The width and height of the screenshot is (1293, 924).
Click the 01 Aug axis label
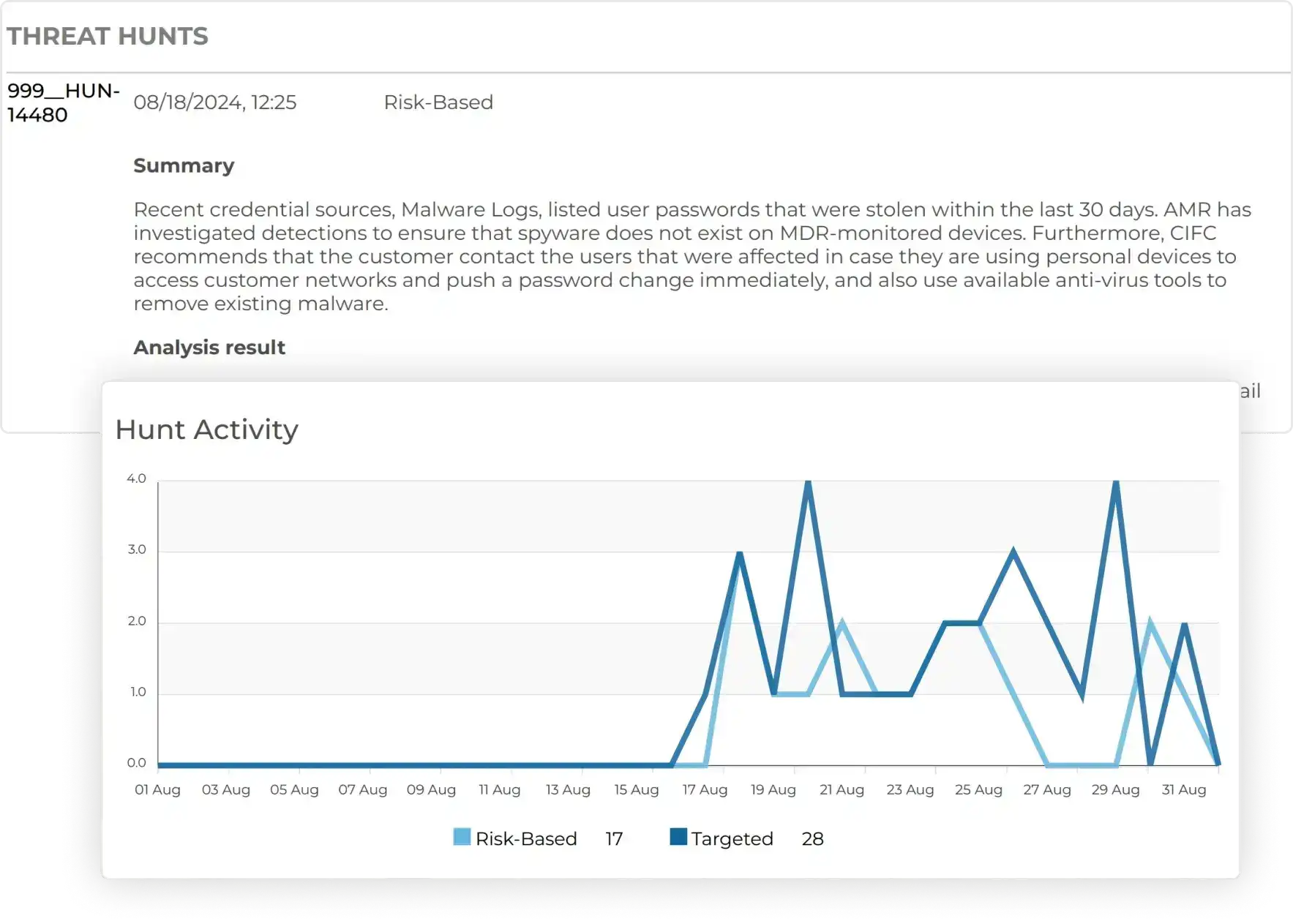coord(157,790)
